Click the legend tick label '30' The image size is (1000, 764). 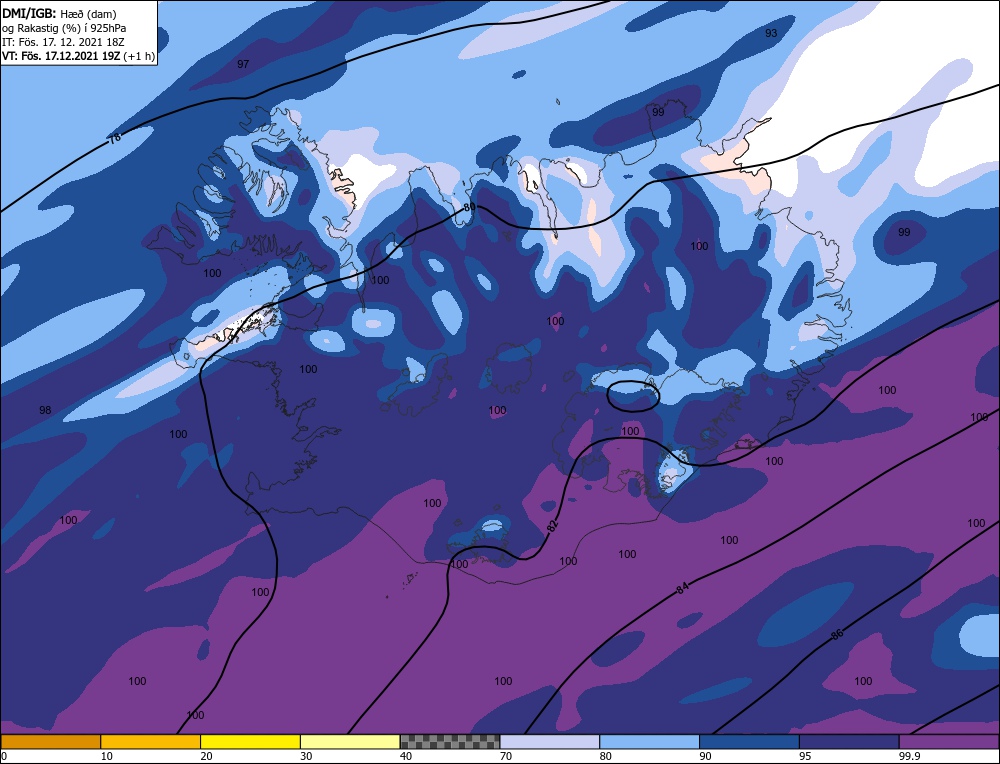pyautogui.click(x=306, y=756)
